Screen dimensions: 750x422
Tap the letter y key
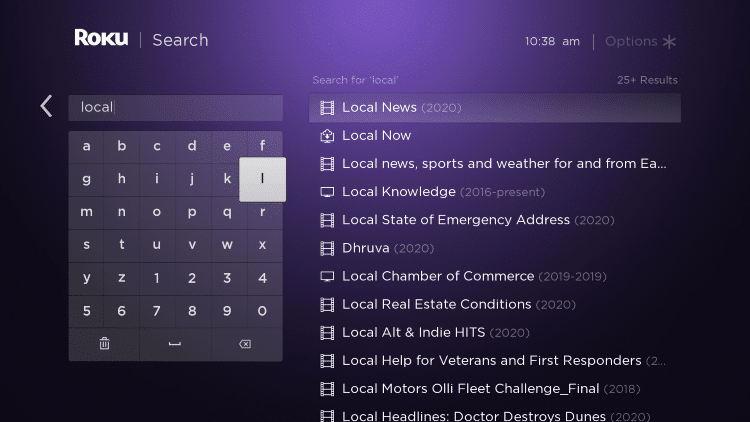click(86, 278)
